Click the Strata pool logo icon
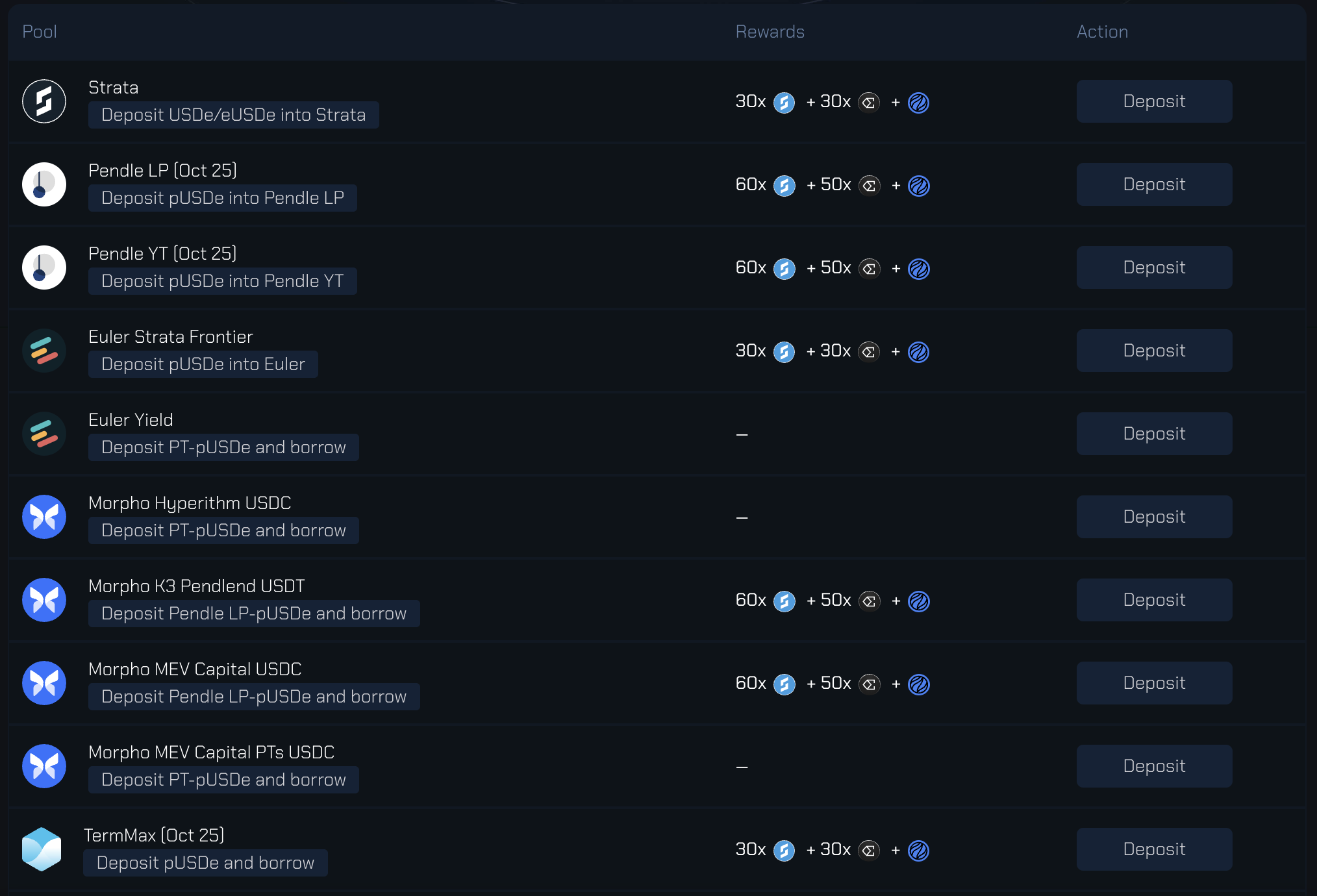This screenshot has width=1317, height=896. tap(44, 101)
